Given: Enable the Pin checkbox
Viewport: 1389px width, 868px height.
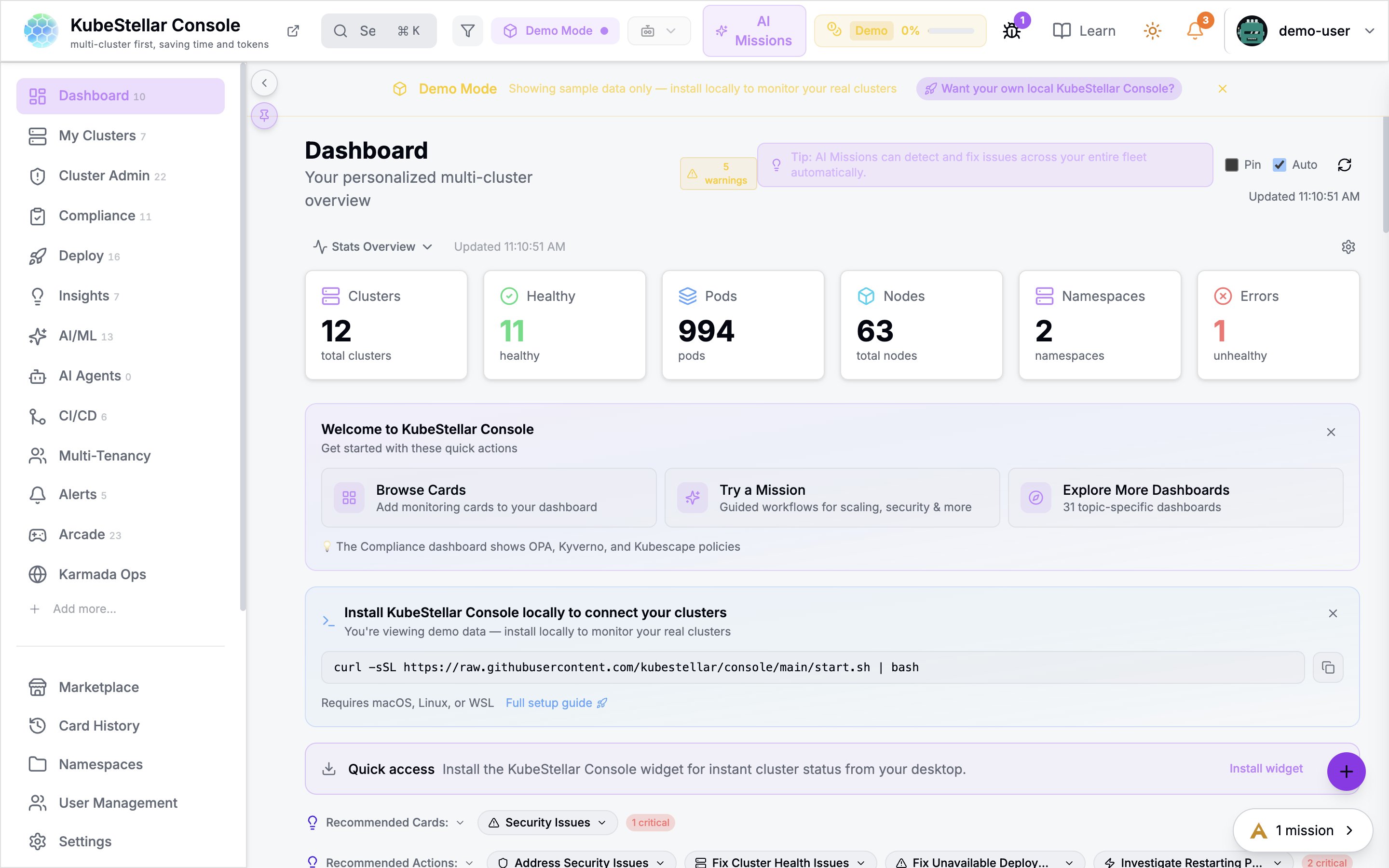Looking at the screenshot, I should tap(1232, 165).
